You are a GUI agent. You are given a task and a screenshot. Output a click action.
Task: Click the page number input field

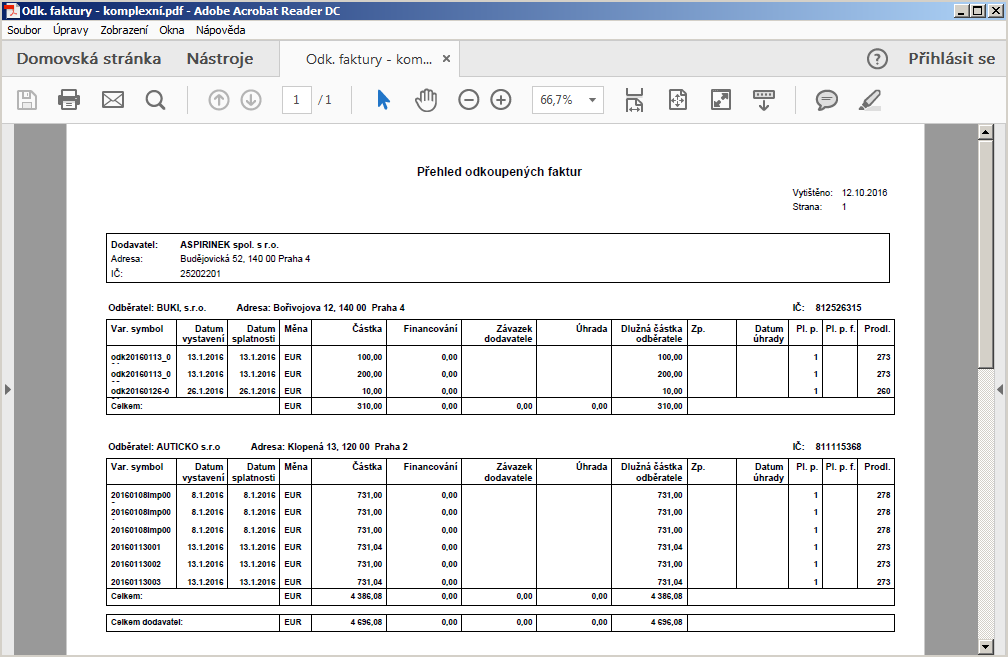click(x=296, y=100)
